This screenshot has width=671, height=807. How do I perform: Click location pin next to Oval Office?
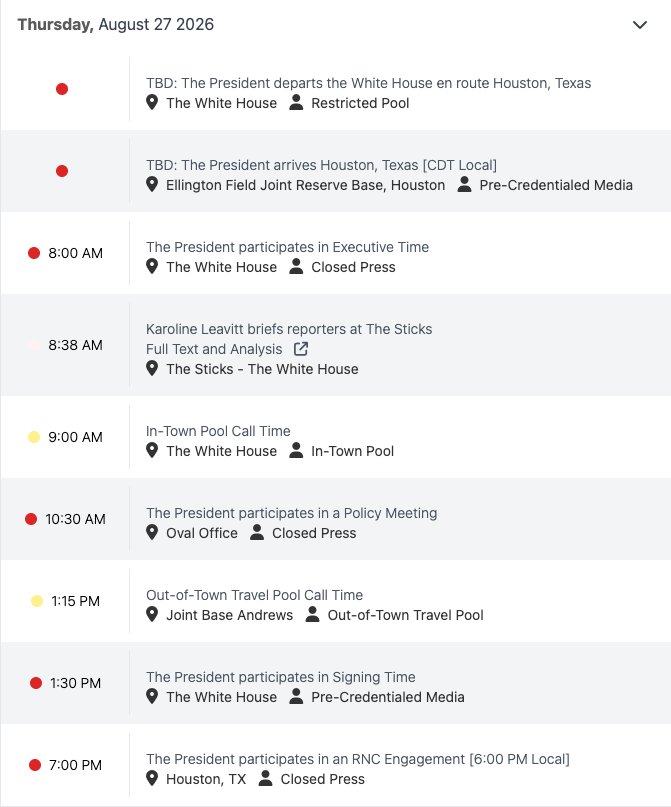[152, 532]
